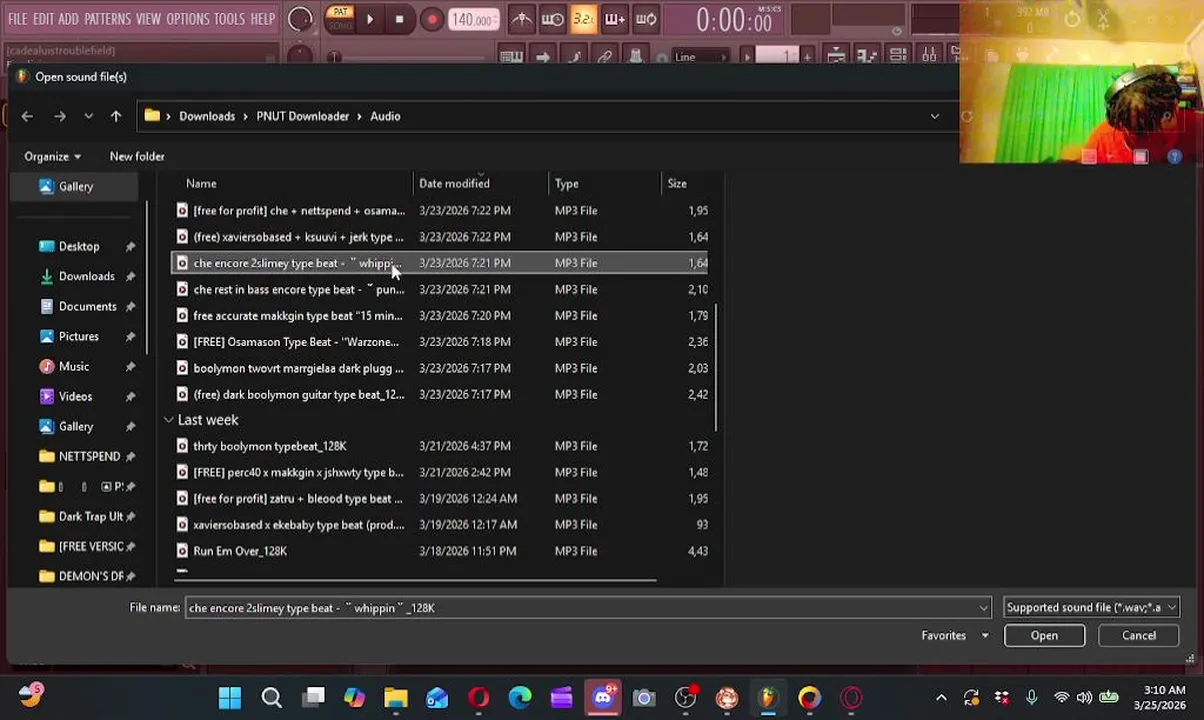Collapse the 'Last week' group

169,420
